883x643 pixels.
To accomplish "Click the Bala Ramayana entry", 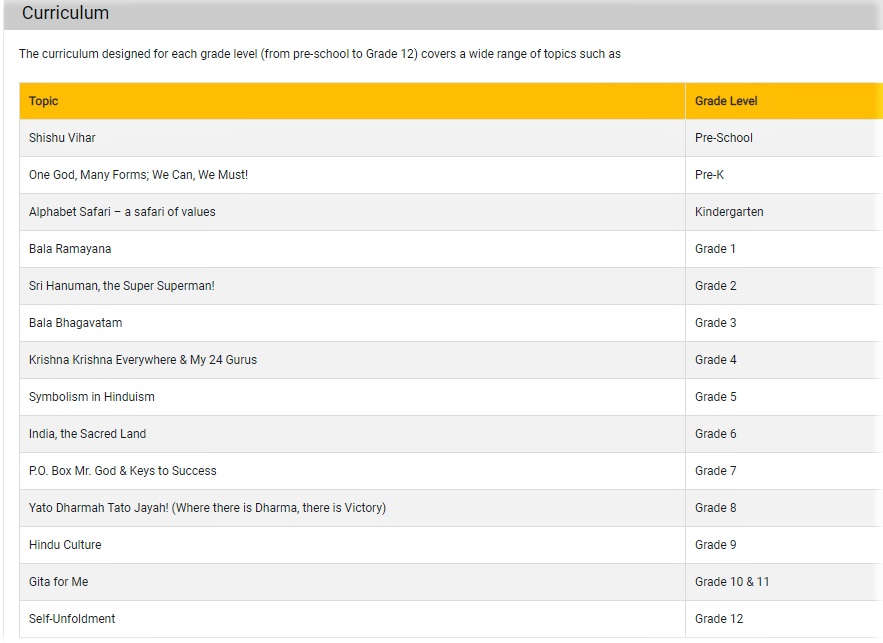I will (70, 249).
